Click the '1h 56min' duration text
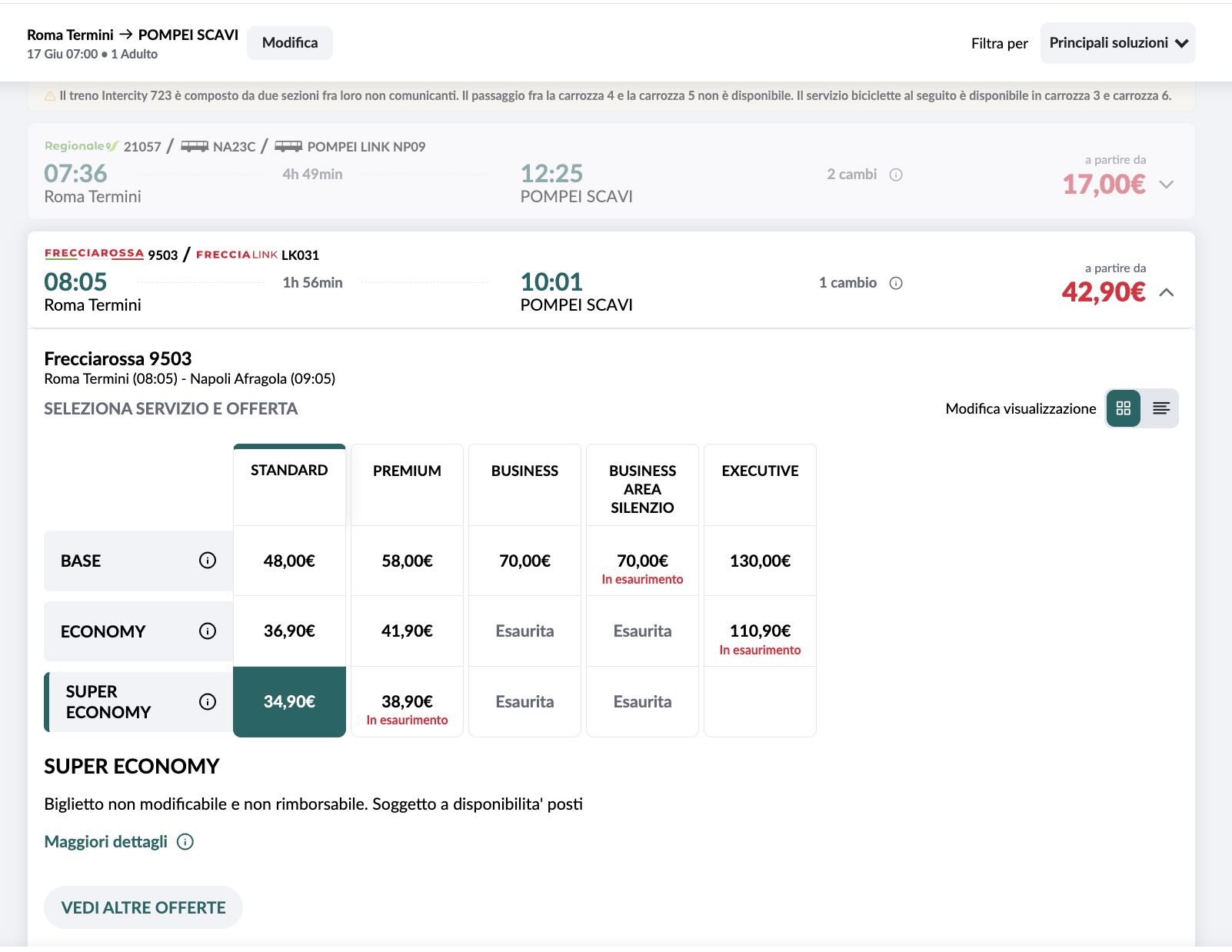1232x952 pixels. pyautogui.click(x=312, y=282)
